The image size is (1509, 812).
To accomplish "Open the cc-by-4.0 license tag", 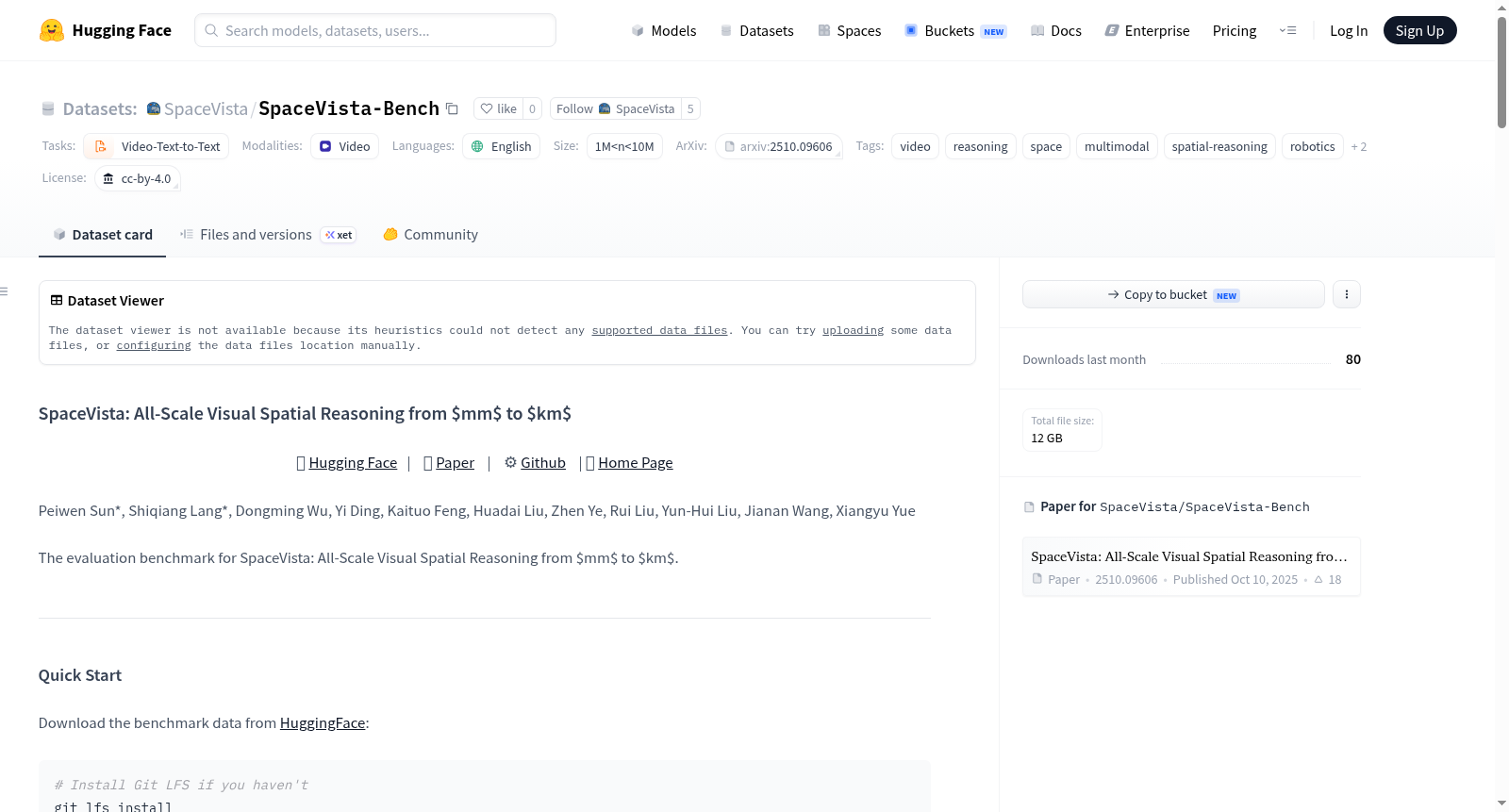I will click(138, 178).
